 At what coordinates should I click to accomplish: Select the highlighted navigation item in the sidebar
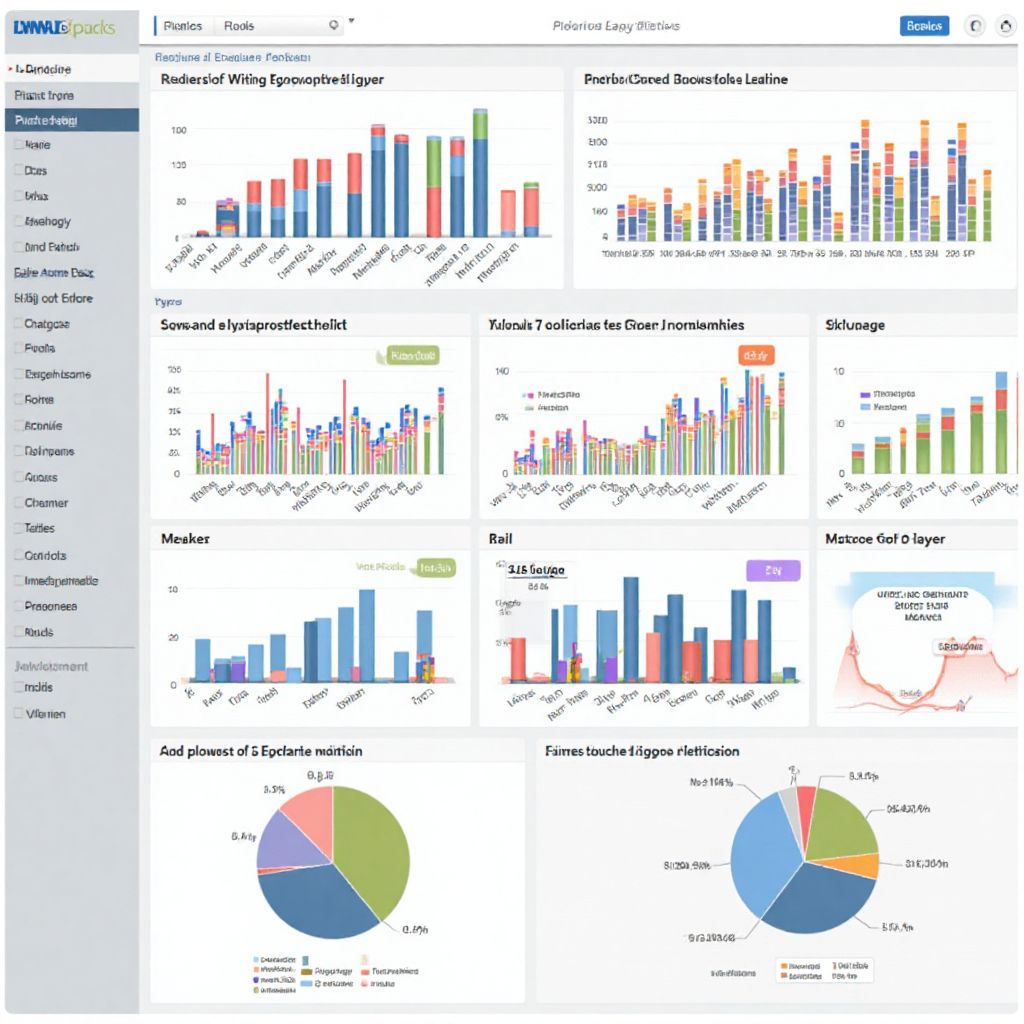coord(70,120)
